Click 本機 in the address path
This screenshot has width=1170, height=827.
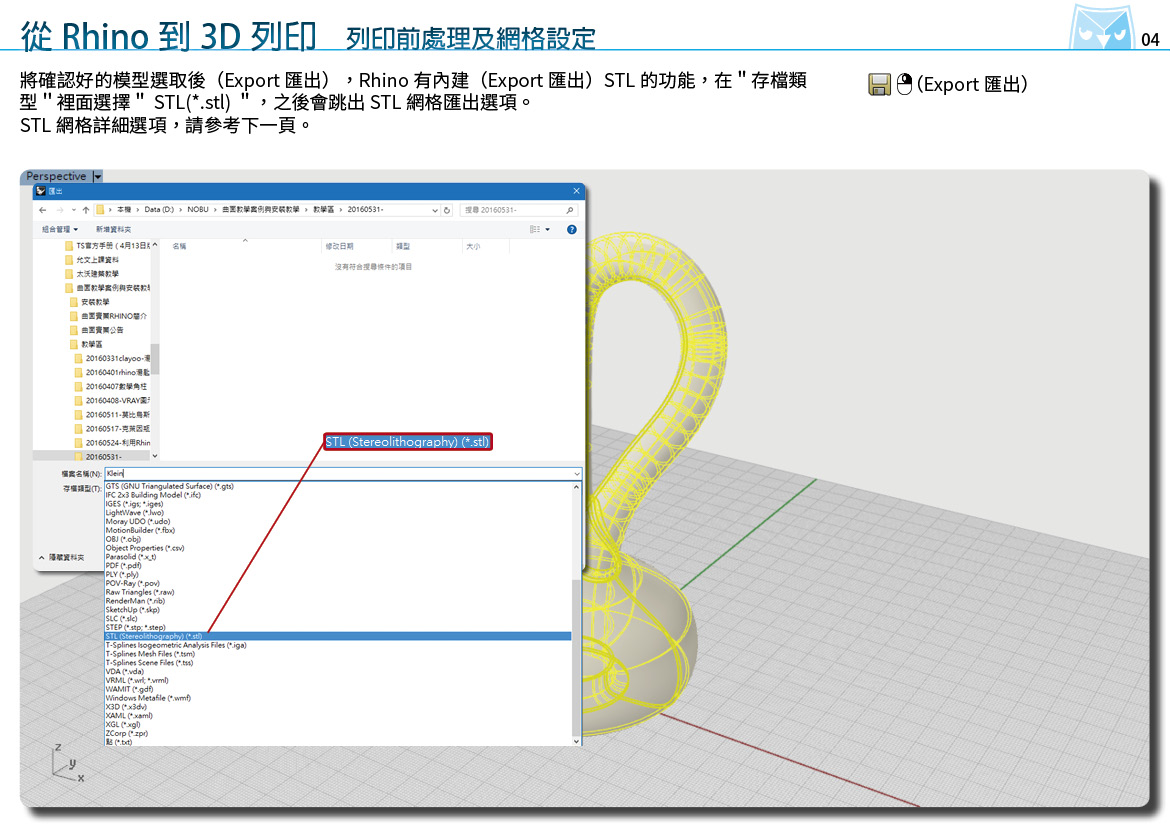click(x=124, y=210)
